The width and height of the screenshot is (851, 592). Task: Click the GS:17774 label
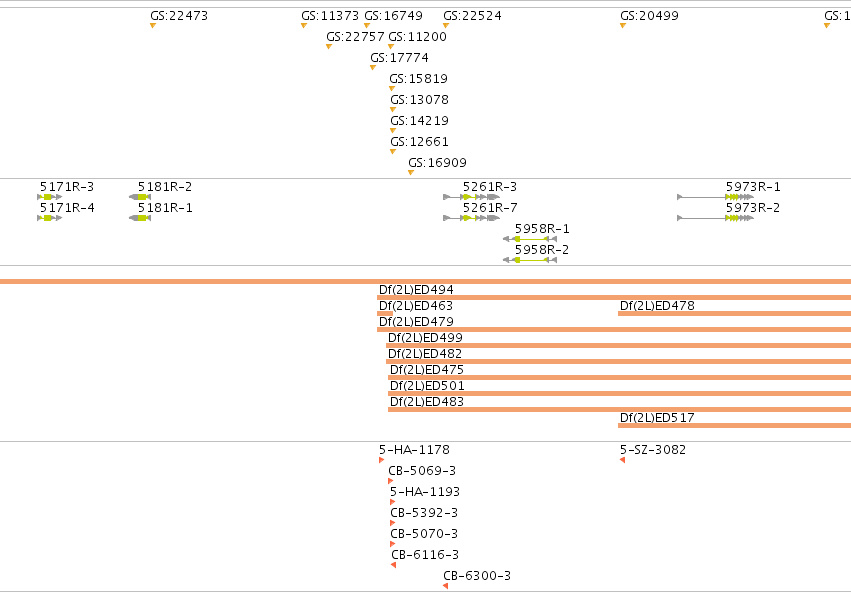pyautogui.click(x=399, y=58)
